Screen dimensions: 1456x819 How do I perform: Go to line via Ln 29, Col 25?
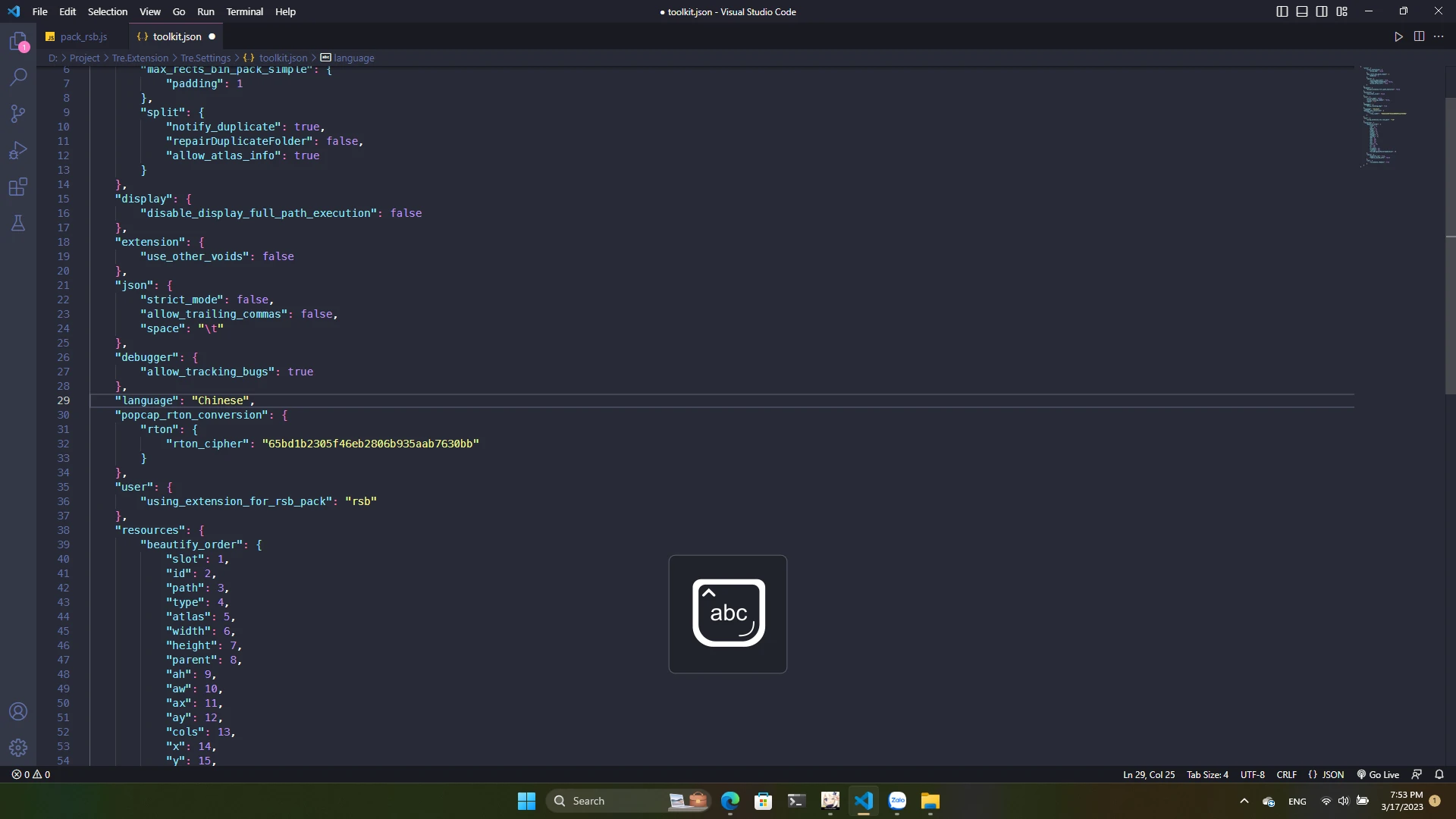click(1148, 774)
